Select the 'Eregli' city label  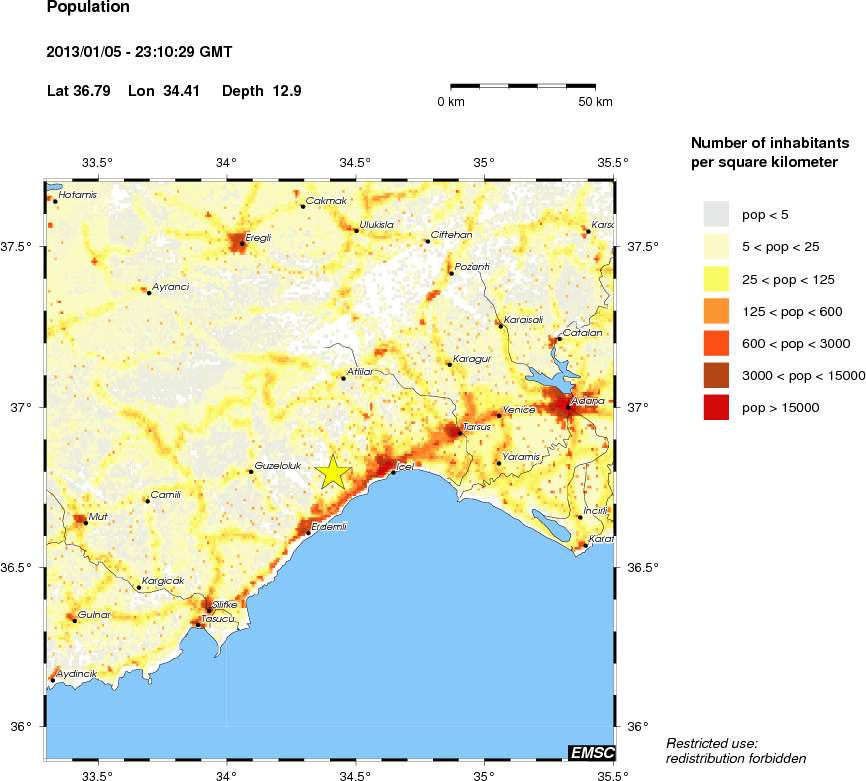coord(258,238)
